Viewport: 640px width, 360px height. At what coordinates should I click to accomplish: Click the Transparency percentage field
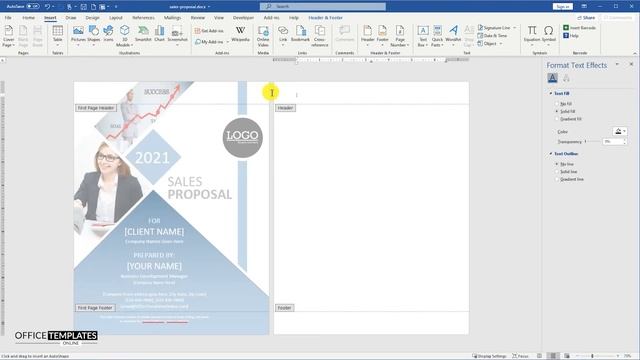[x=613, y=142]
